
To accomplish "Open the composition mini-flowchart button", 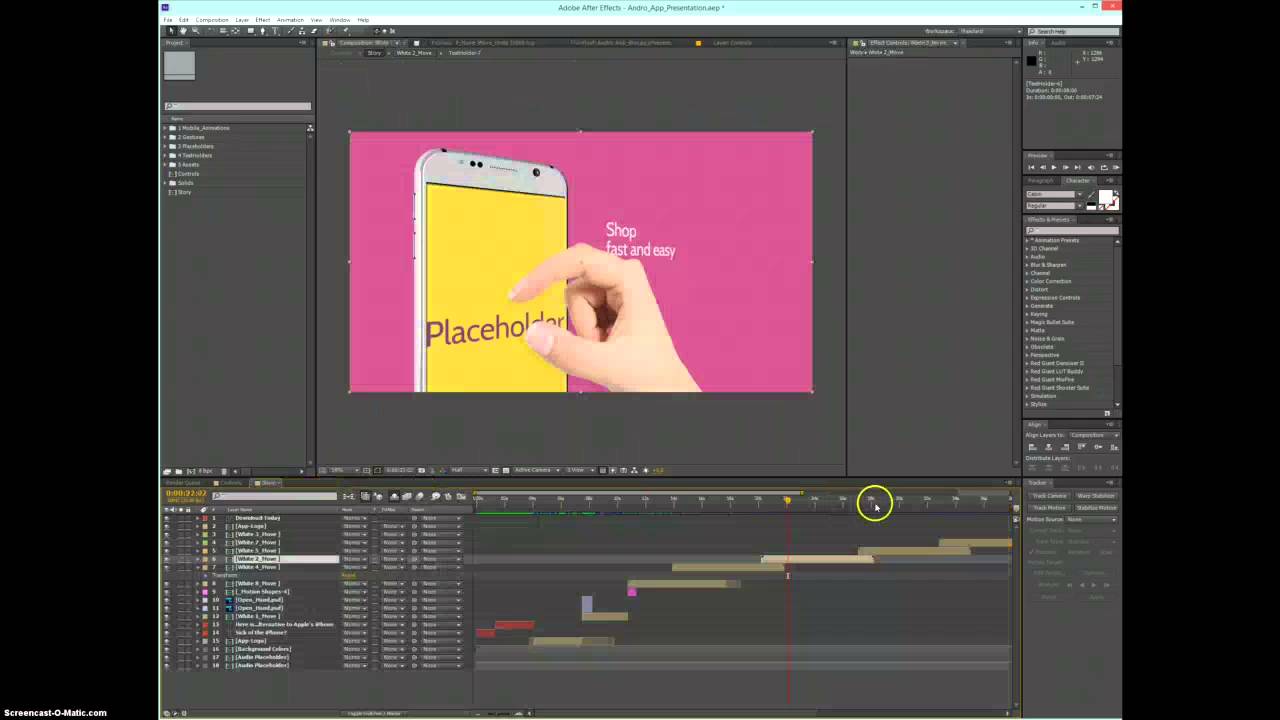I will point(349,496).
